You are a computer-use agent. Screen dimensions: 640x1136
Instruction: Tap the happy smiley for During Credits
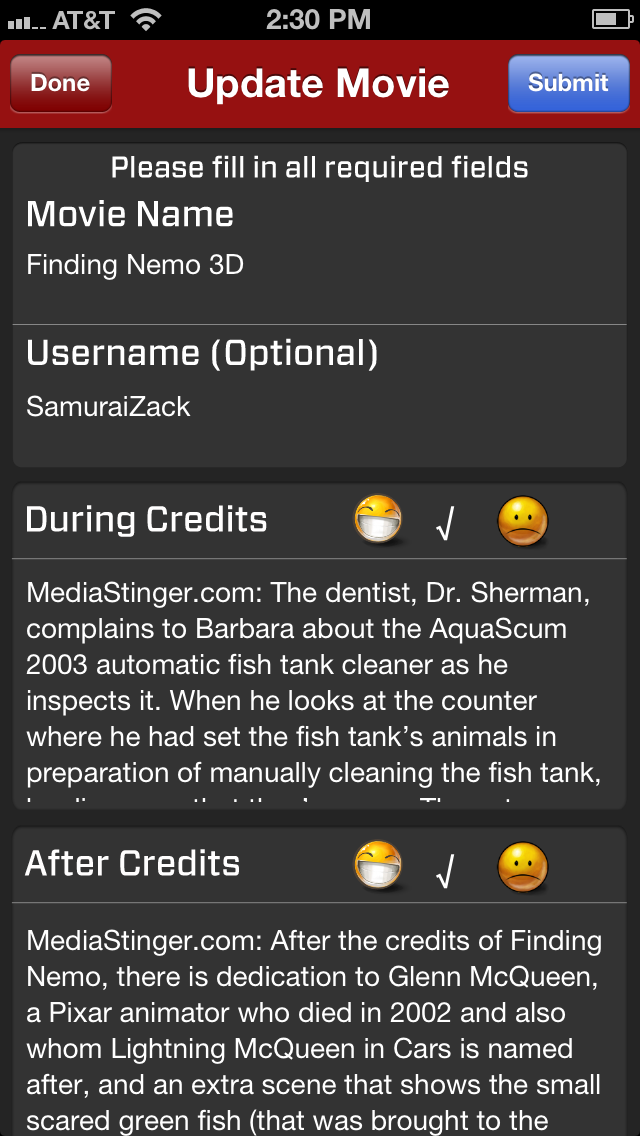click(378, 520)
